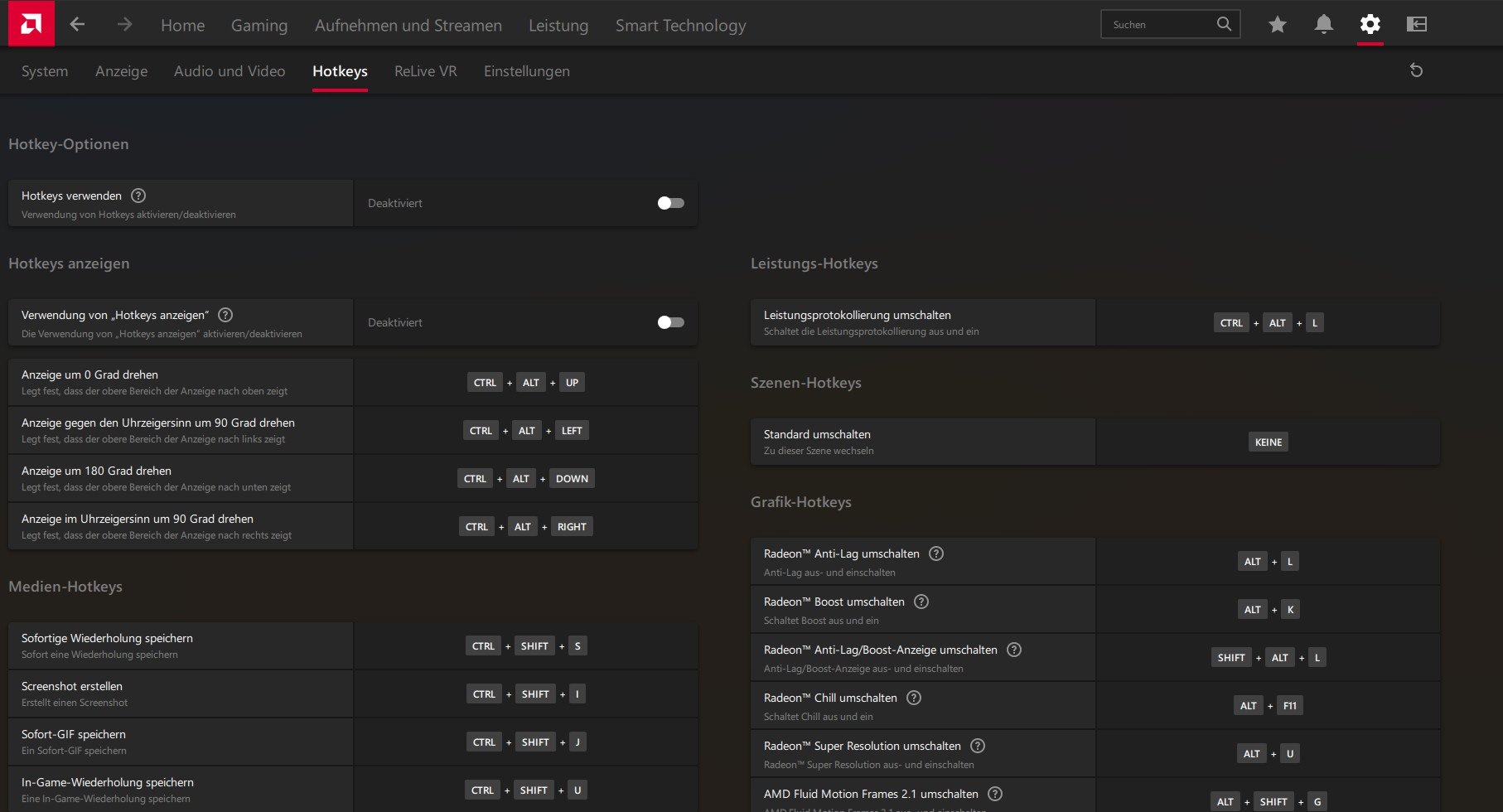1503x812 pixels.
Task: Click the "Screenshot erstellen" label
Action: tap(72, 686)
